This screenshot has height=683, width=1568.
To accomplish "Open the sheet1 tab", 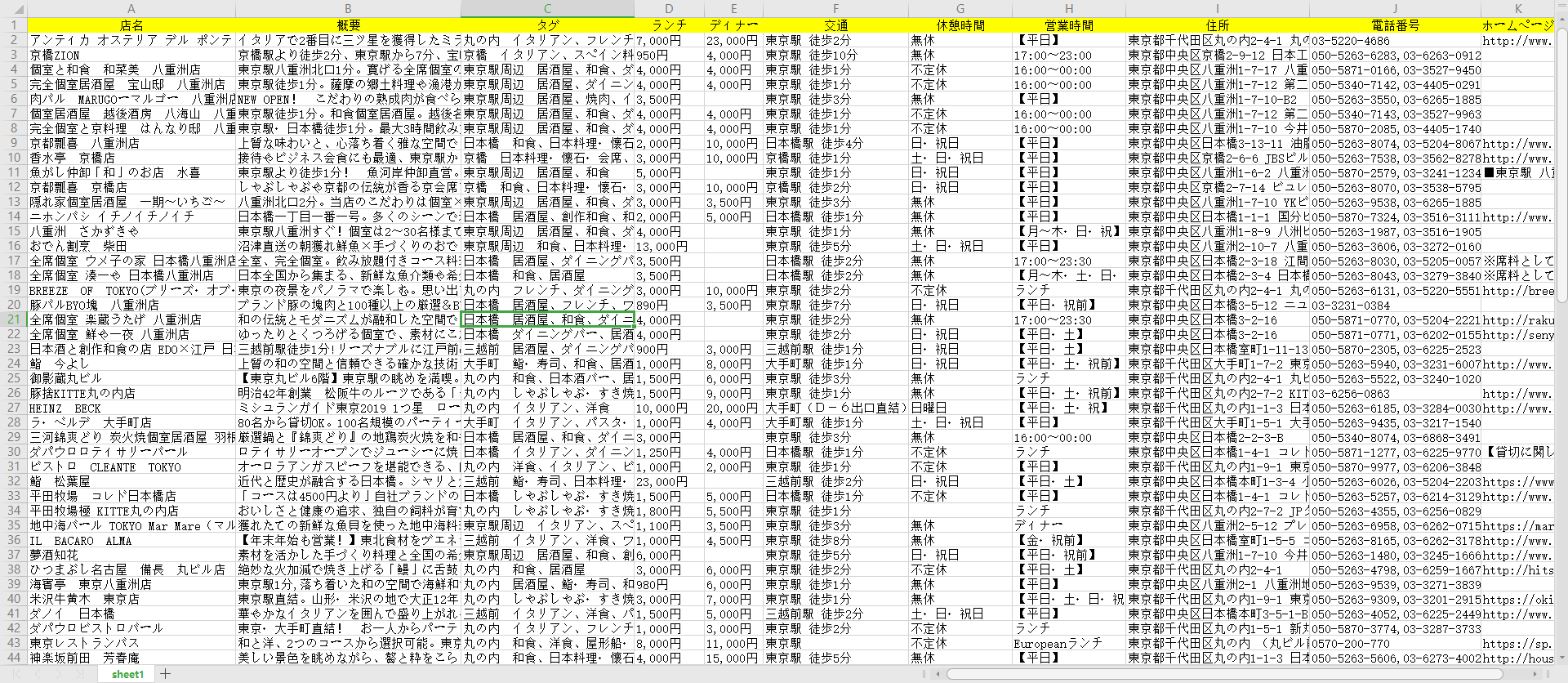I will click(127, 674).
